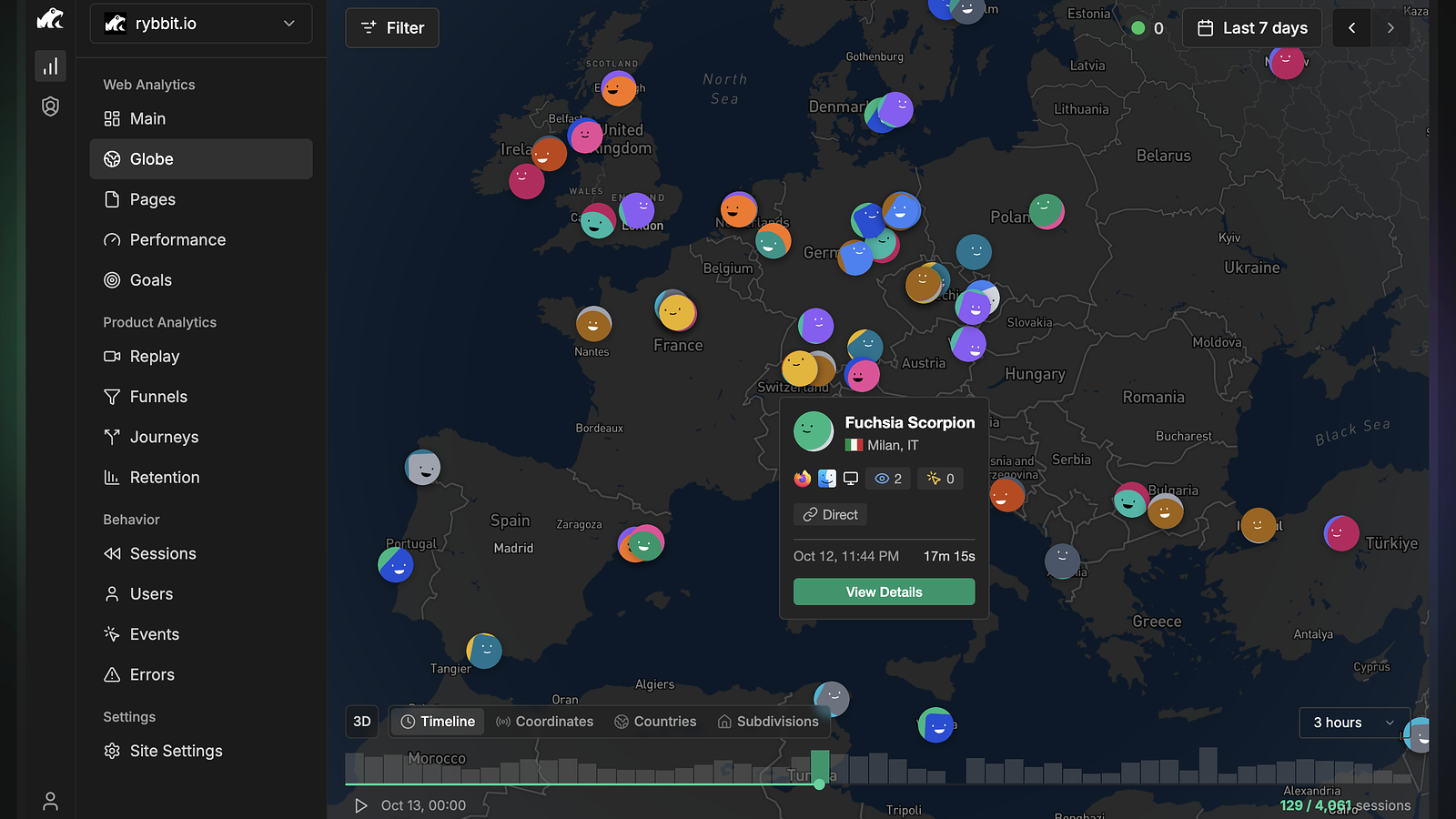Click the red avatar over Türkiye
This screenshot has width=1456, height=819.
tap(1341, 533)
